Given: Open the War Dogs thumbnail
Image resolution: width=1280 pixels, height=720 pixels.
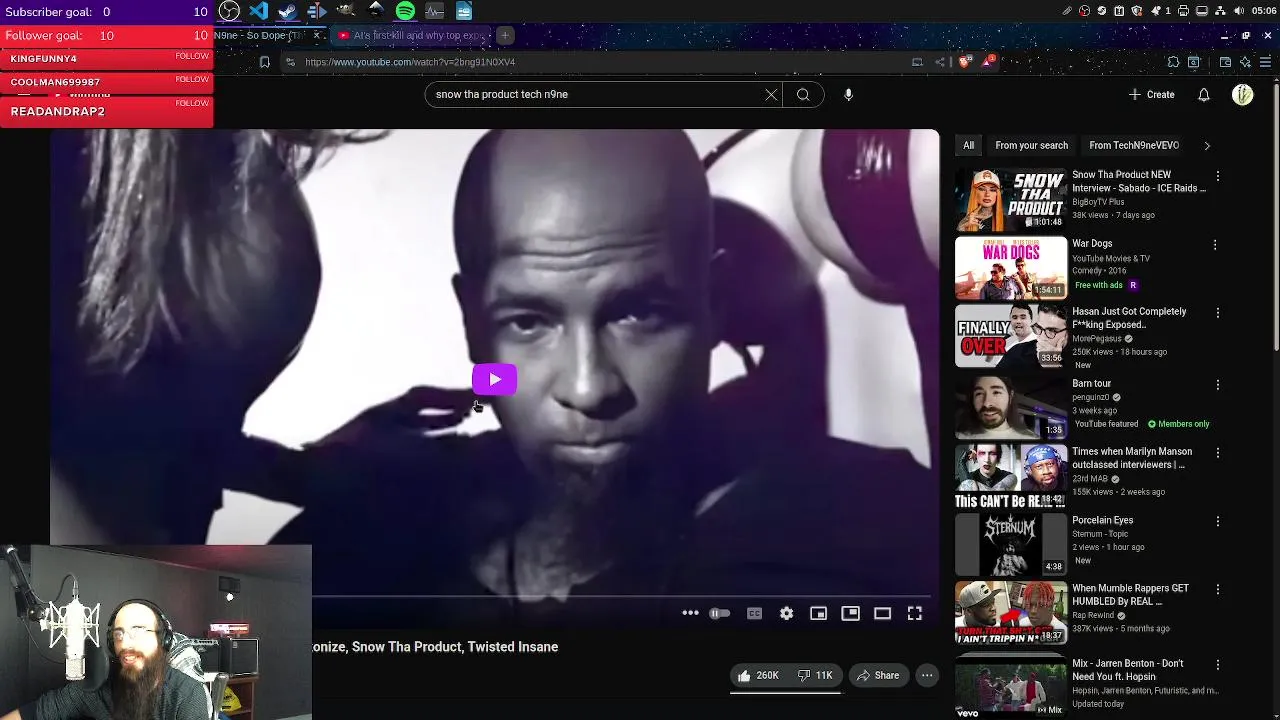Looking at the screenshot, I should click(x=1011, y=268).
